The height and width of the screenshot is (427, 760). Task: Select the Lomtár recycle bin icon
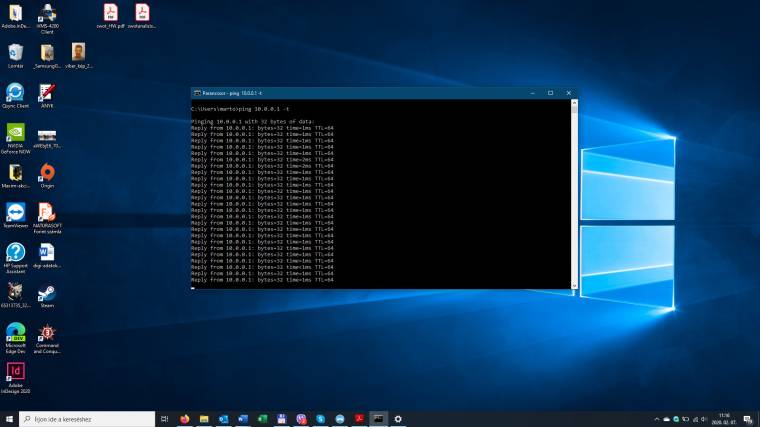tap(16, 52)
